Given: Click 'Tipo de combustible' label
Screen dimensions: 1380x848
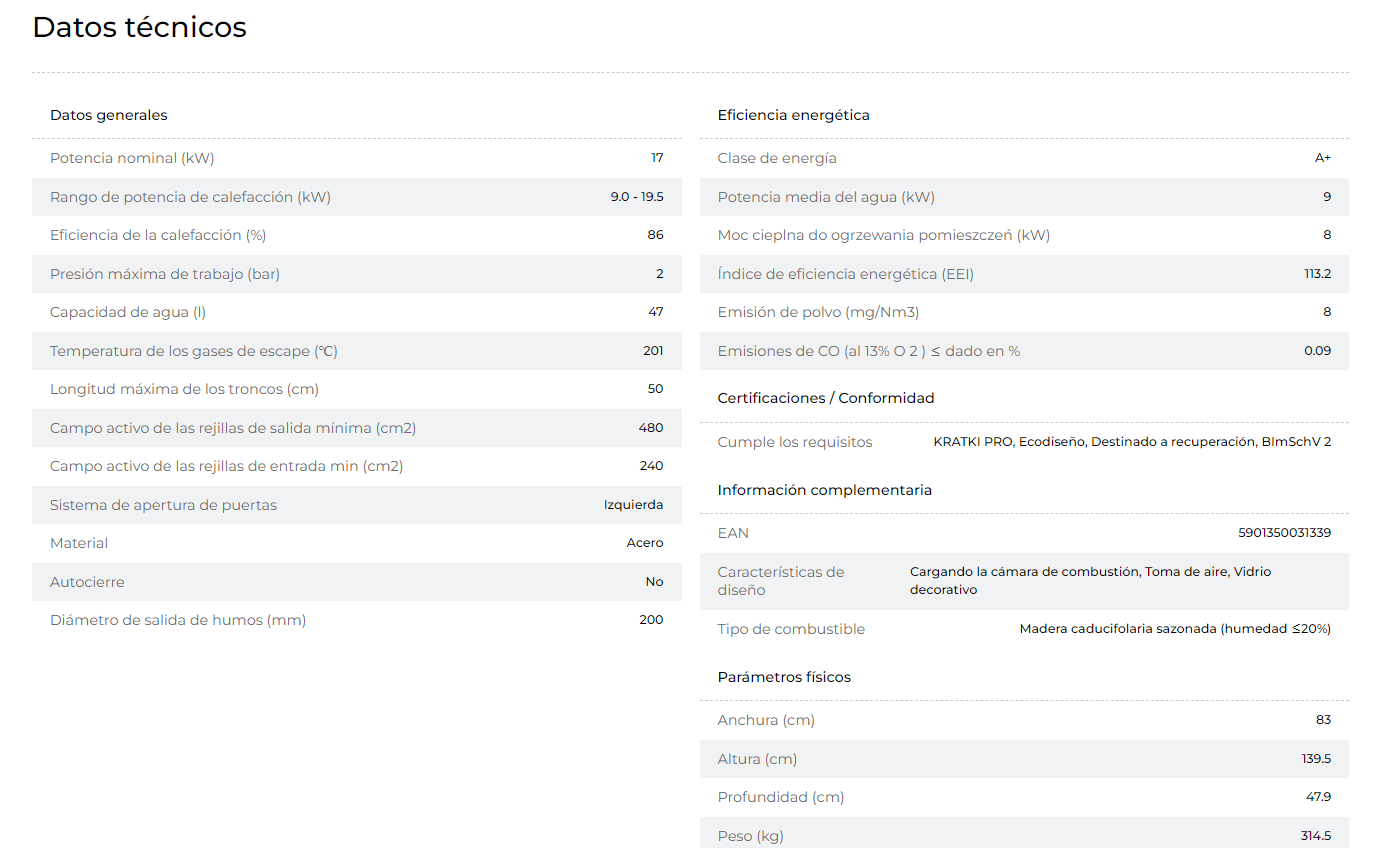Looking at the screenshot, I should [x=791, y=629].
